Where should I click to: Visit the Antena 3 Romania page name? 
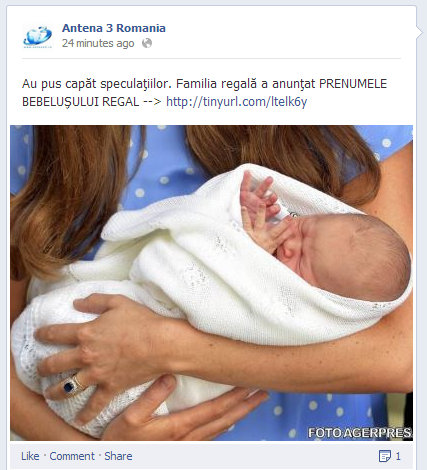[x=114, y=28]
